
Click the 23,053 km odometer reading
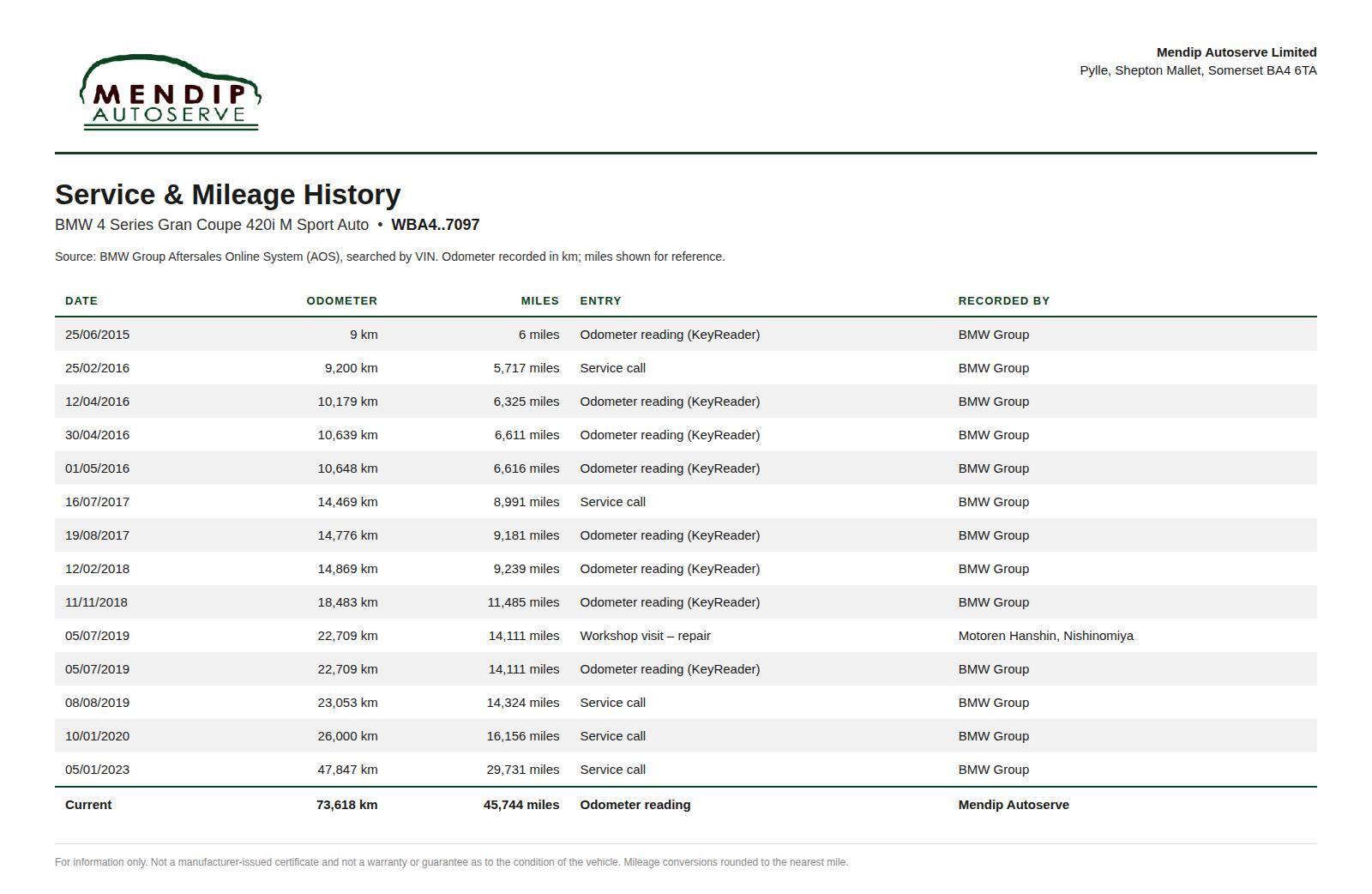tap(348, 703)
